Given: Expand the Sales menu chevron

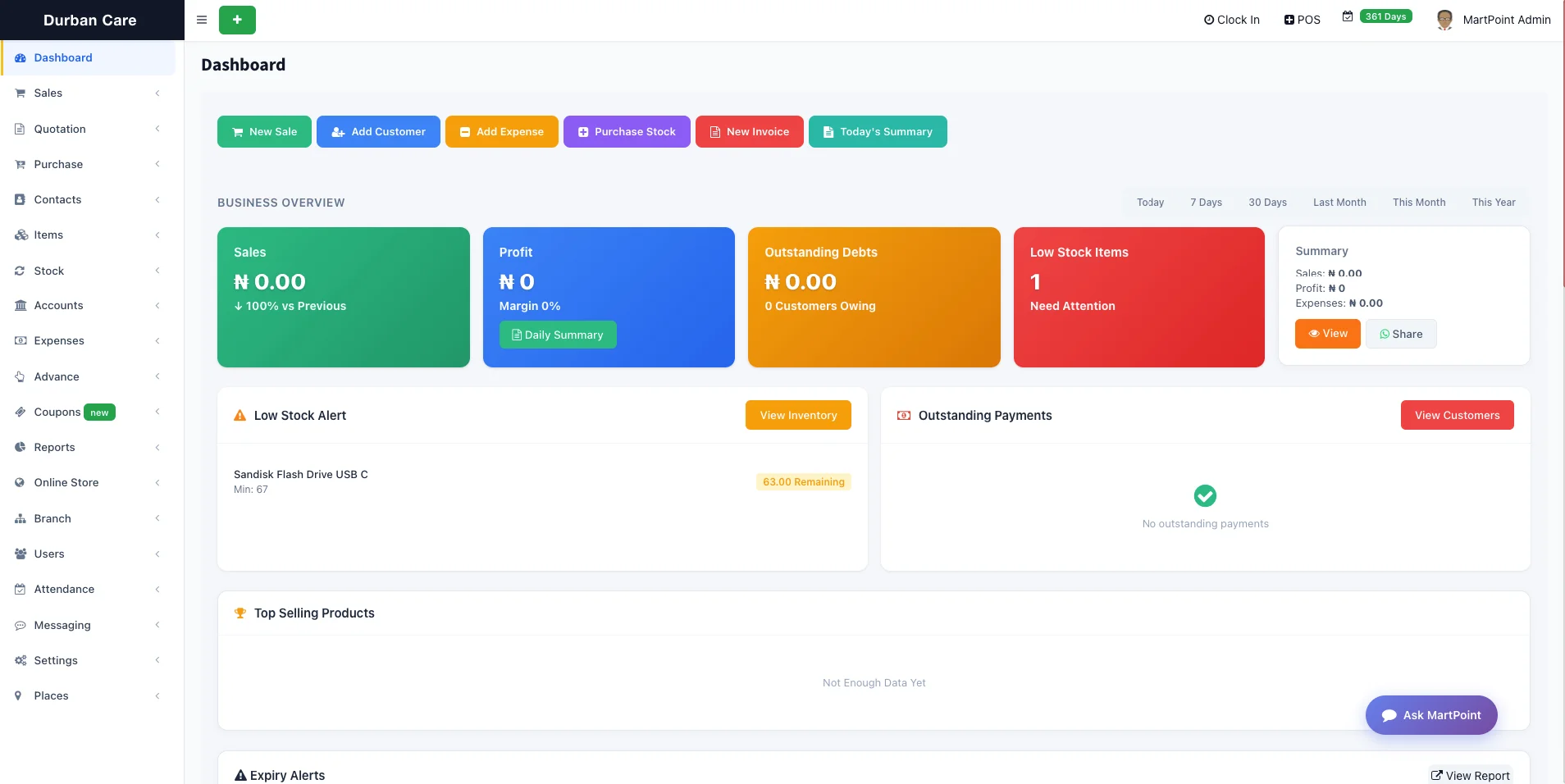Looking at the screenshot, I should click(157, 93).
